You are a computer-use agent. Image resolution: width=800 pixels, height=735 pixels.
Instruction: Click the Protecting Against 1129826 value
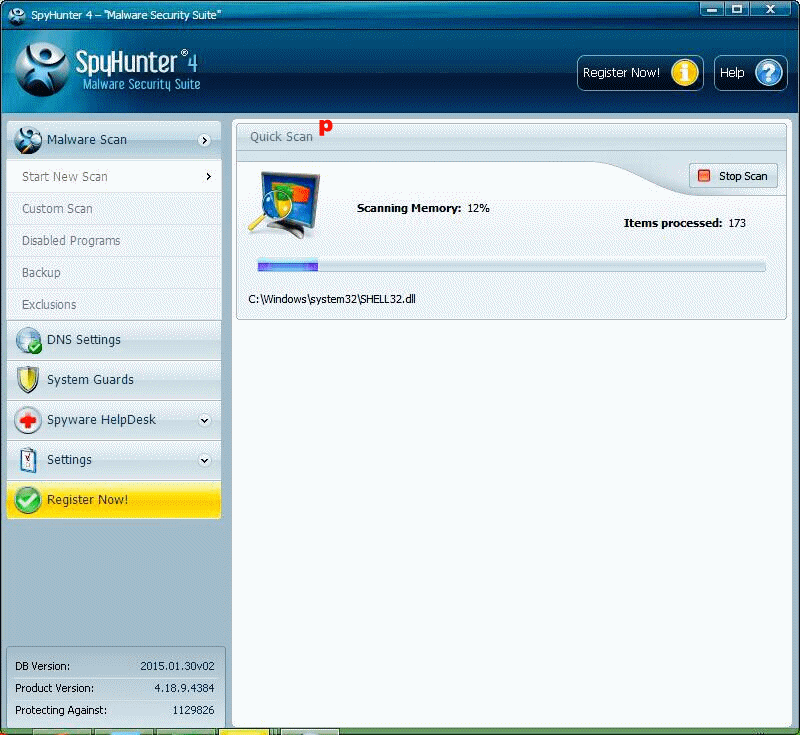pos(193,711)
